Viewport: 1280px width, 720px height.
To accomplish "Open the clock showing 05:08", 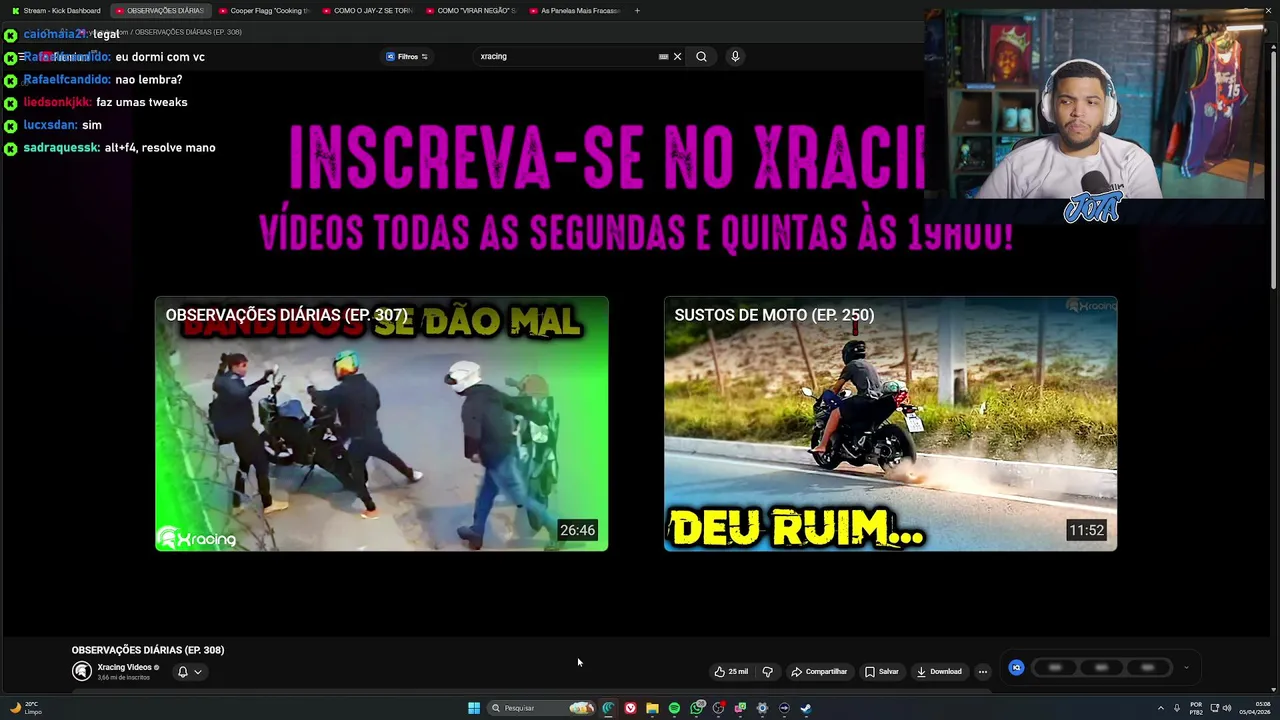I will coord(1255,708).
